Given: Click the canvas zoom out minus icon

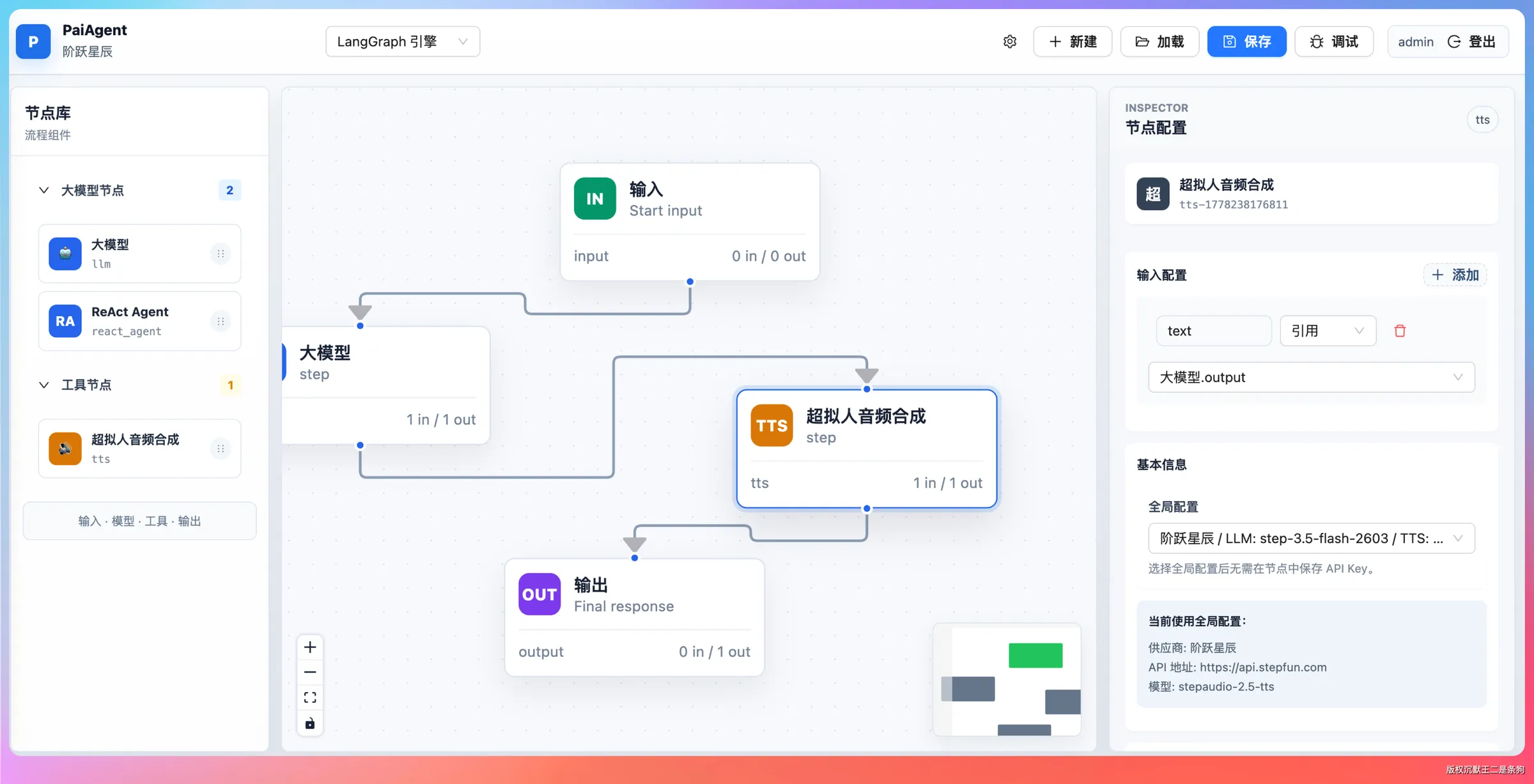Looking at the screenshot, I should pyautogui.click(x=310, y=672).
